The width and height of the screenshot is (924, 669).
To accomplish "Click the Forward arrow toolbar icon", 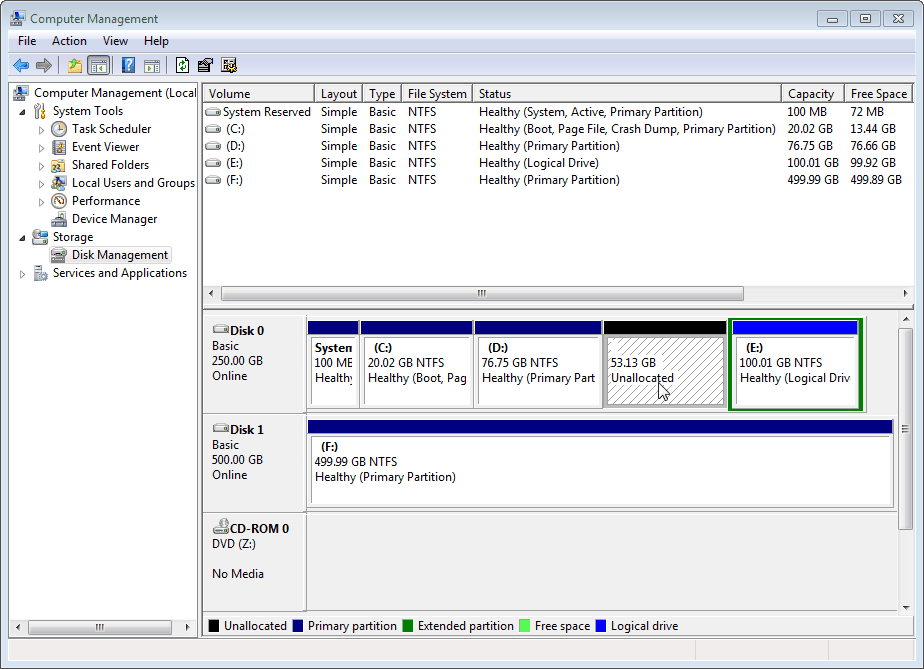I will 44,65.
